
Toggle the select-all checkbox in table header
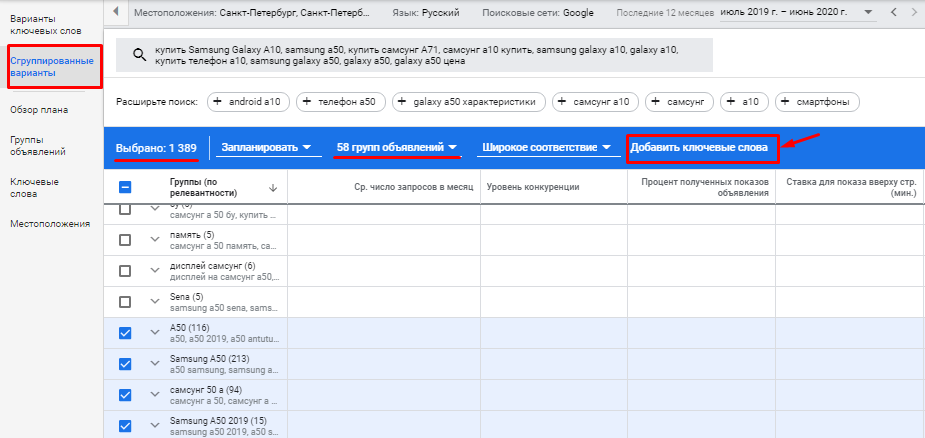tap(125, 187)
